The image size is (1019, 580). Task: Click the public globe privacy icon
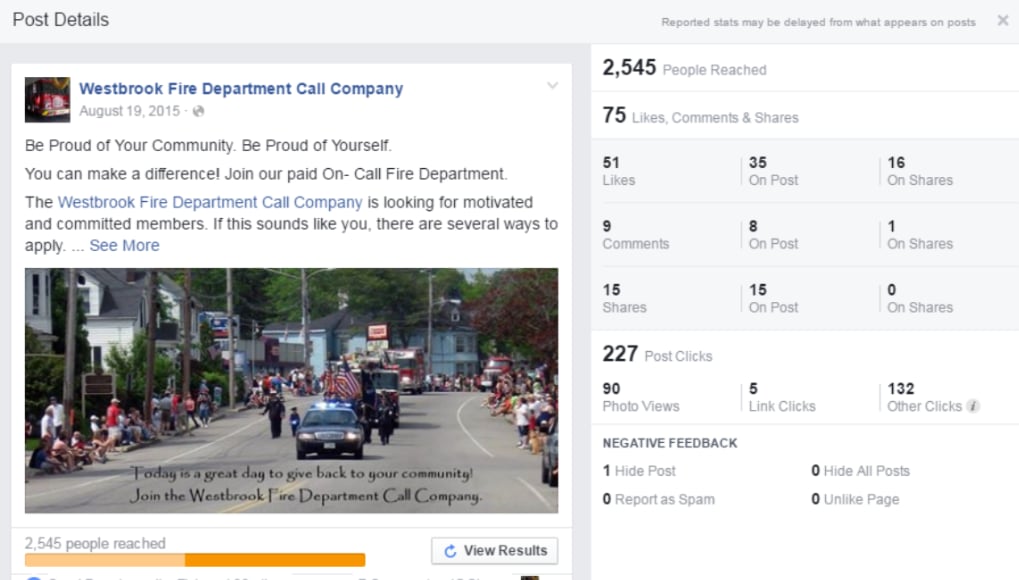[x=199, y=111]
